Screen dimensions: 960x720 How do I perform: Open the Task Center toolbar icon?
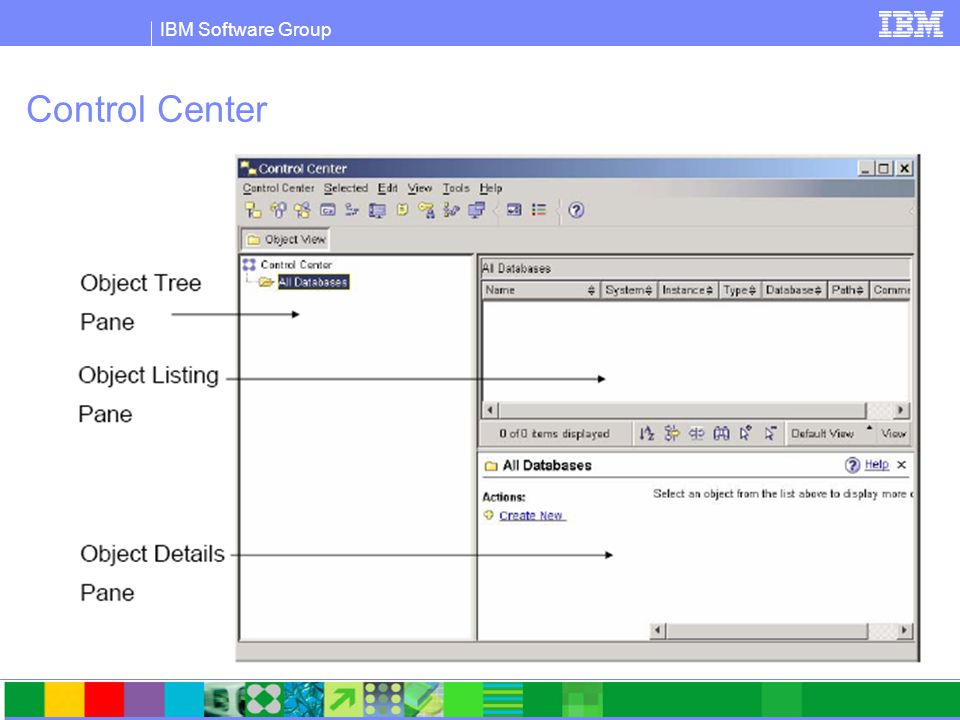(x=351, y=210)
